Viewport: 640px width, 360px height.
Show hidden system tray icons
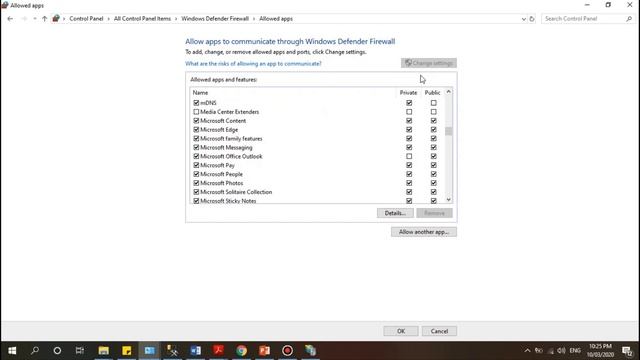(x=527, y=351)
